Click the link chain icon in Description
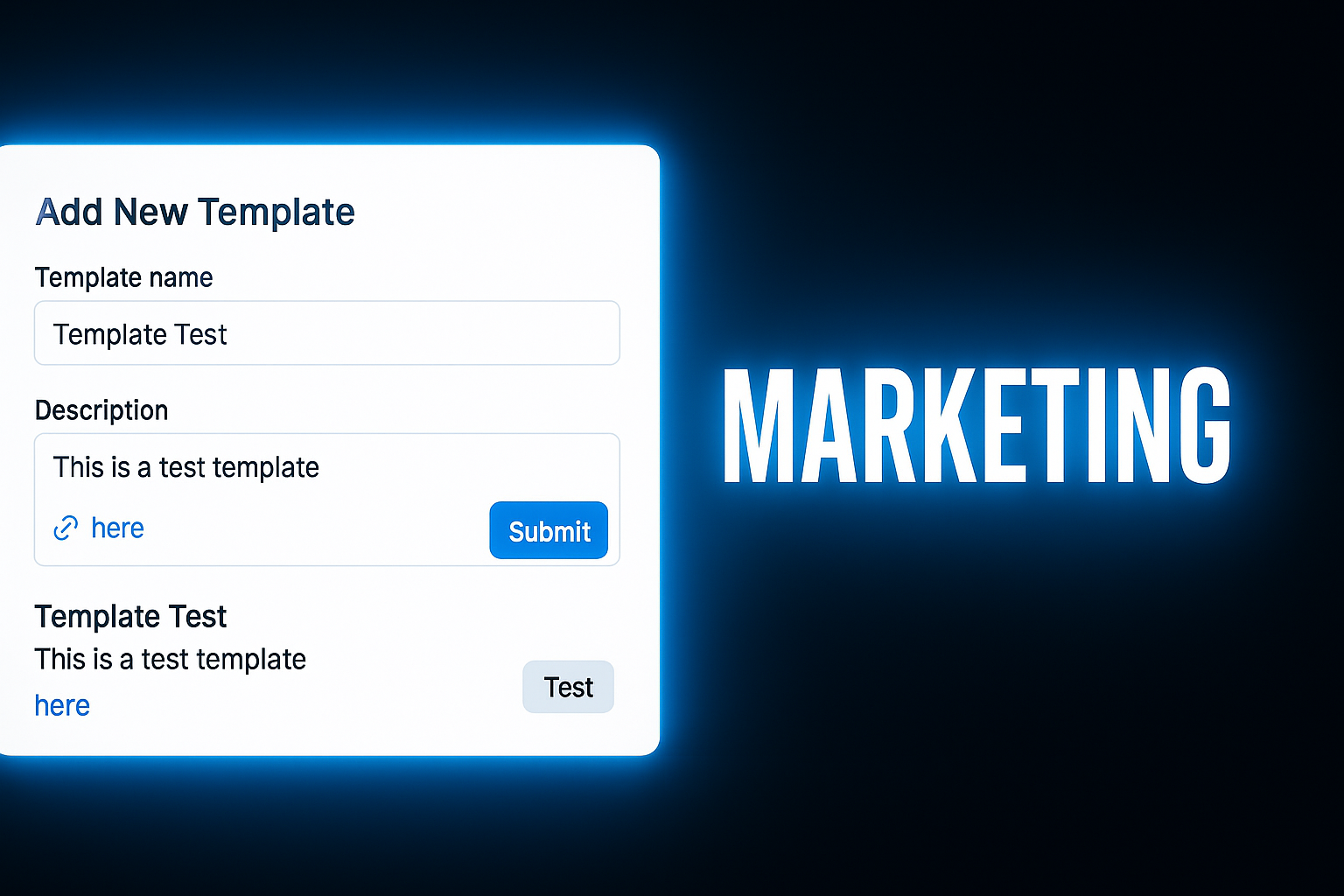1344x896 pixels. point(66,528)
